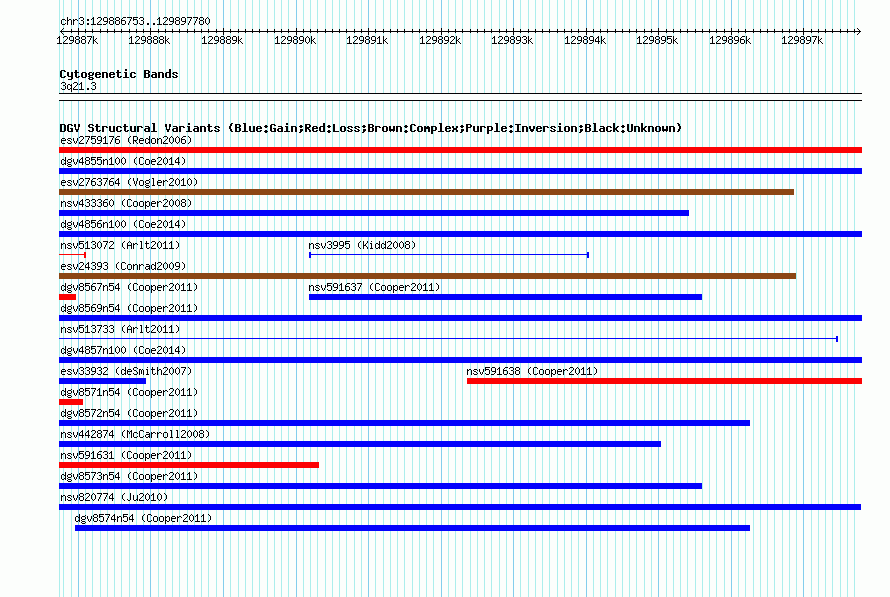
Task: Select the short red nsv513072 variant line
Action: coord(73,255)
